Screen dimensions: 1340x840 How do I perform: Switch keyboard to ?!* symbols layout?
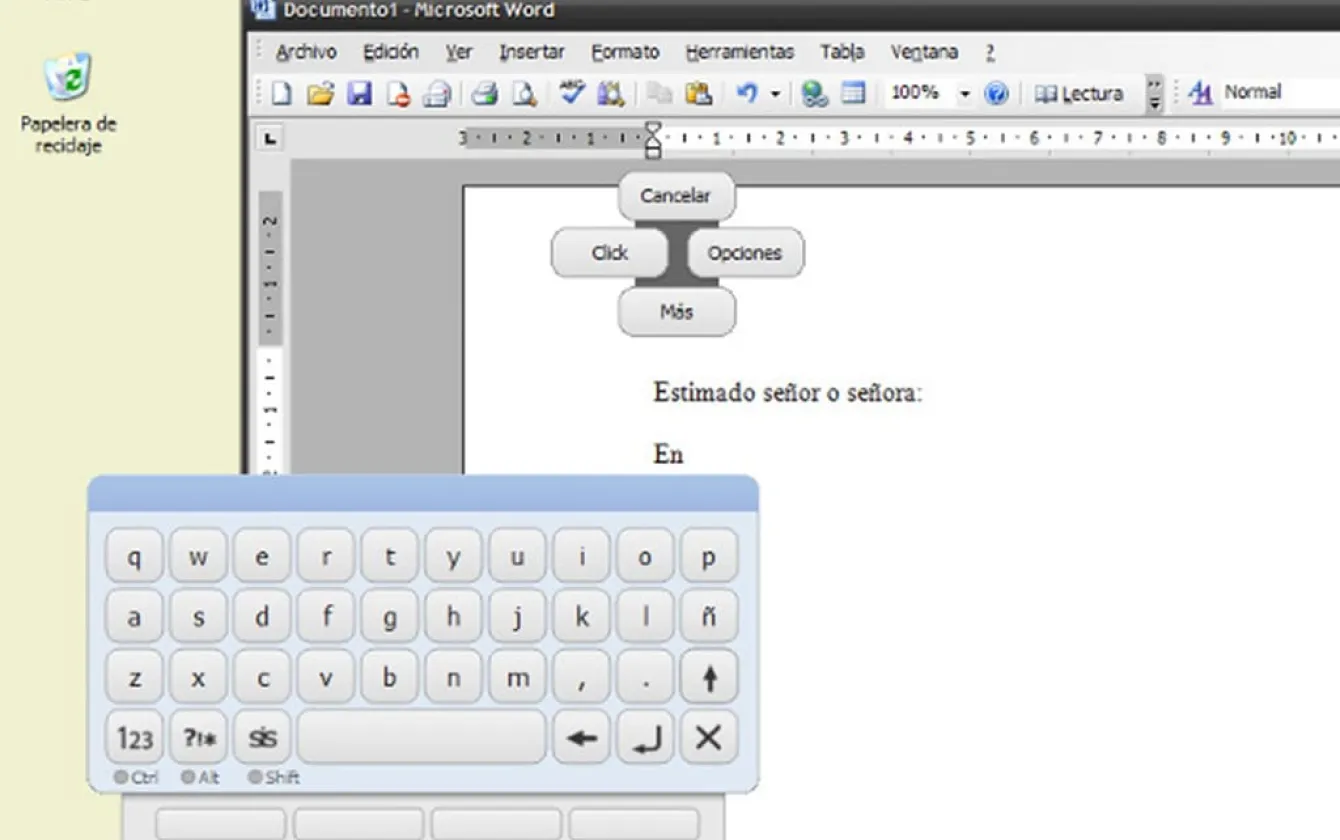point(199,738)
